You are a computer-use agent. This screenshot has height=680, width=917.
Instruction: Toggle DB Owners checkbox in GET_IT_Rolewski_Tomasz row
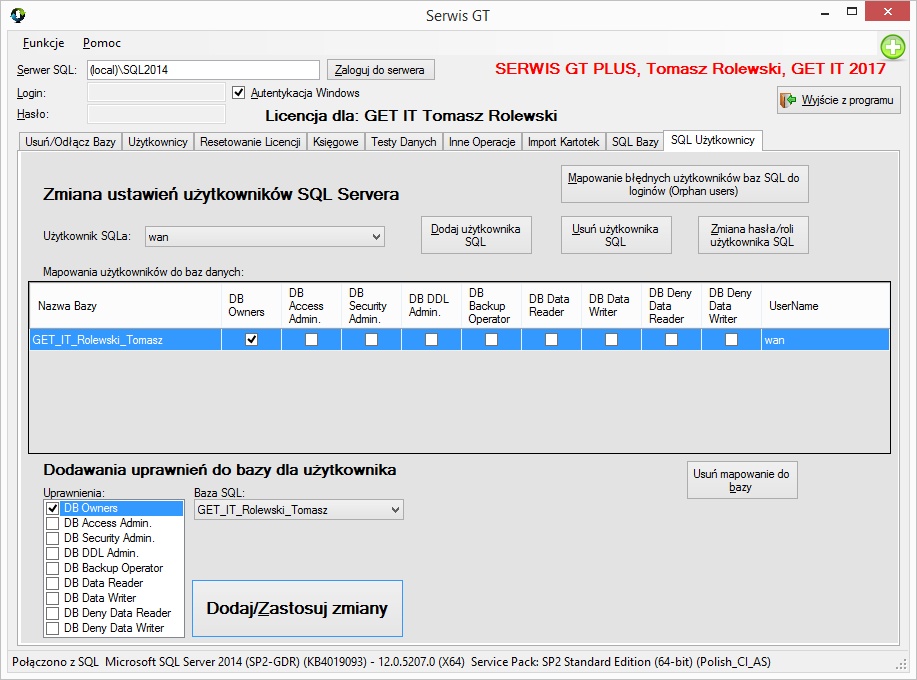click(x=251, y=340)
